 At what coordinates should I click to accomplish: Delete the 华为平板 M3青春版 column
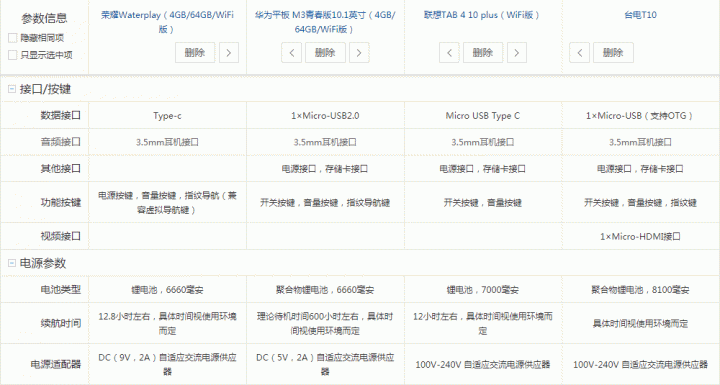point(325,53)
